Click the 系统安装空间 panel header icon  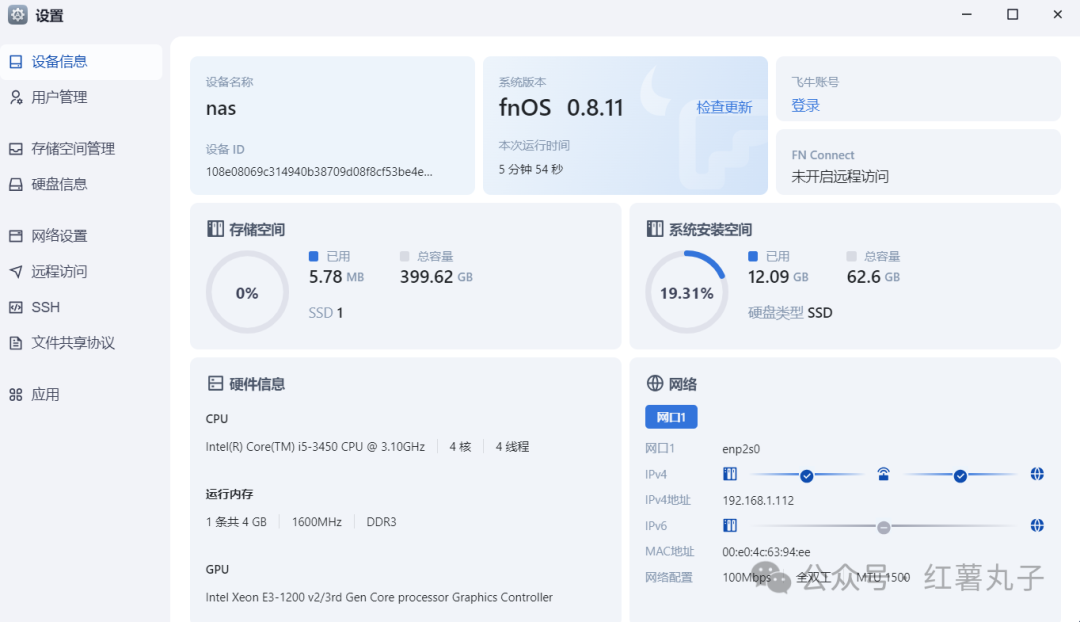pos(654,229)
